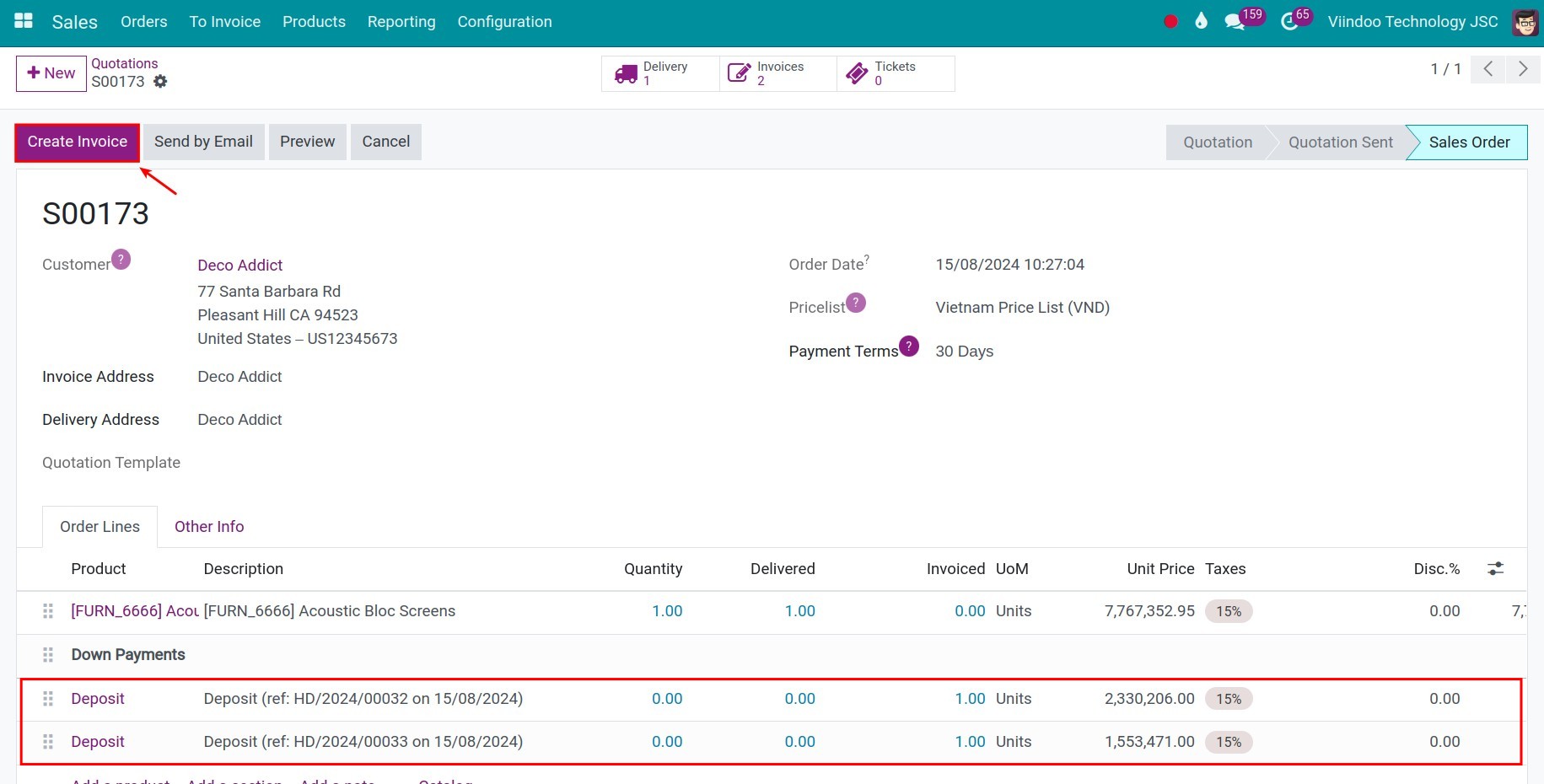Open the chat messages icon with 159 badge
The height and width of the screenshot is (784, 1544).
click(x=1235, y=22)
